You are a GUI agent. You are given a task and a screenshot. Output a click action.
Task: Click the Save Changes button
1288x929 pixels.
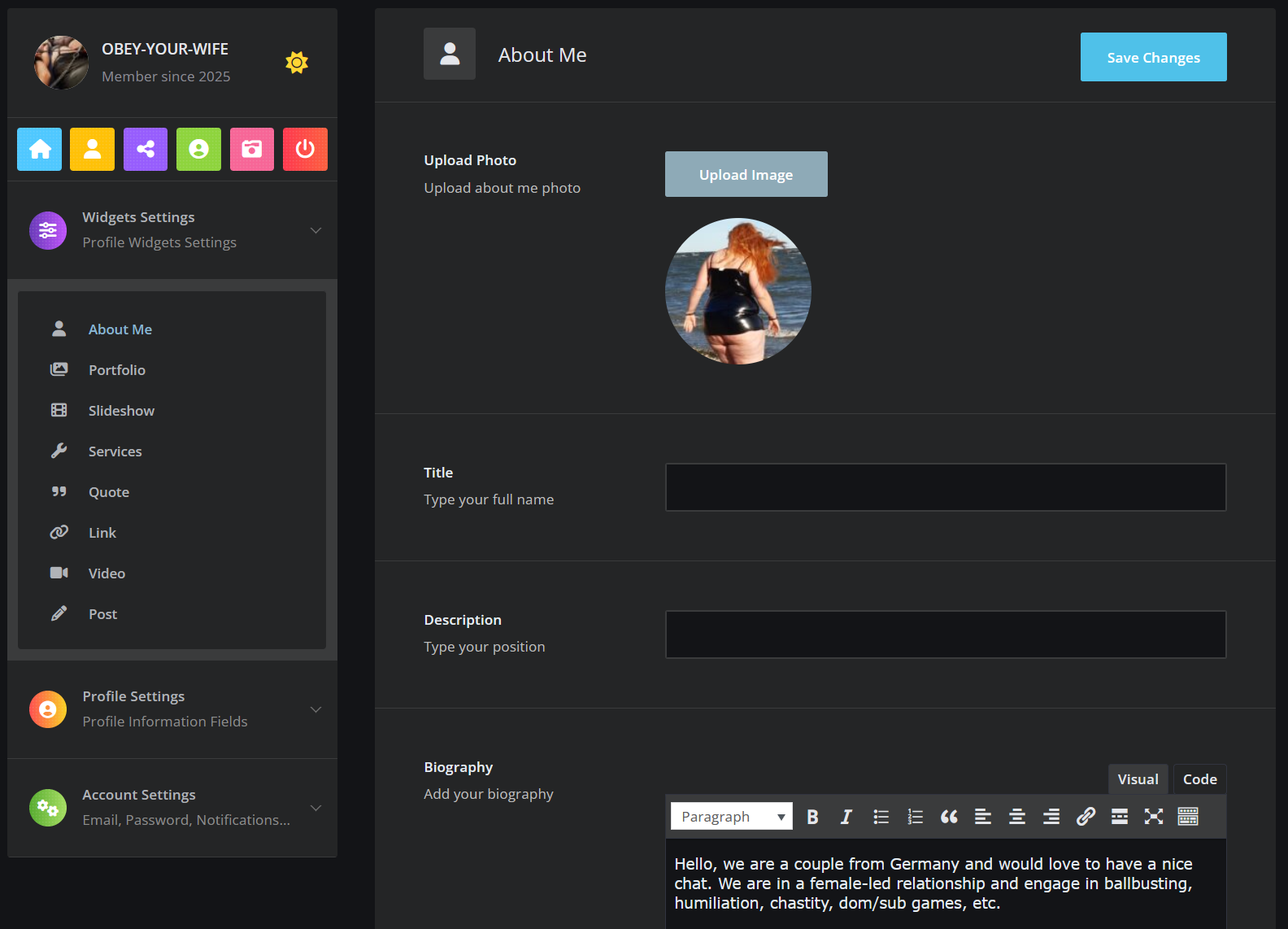1153,57
